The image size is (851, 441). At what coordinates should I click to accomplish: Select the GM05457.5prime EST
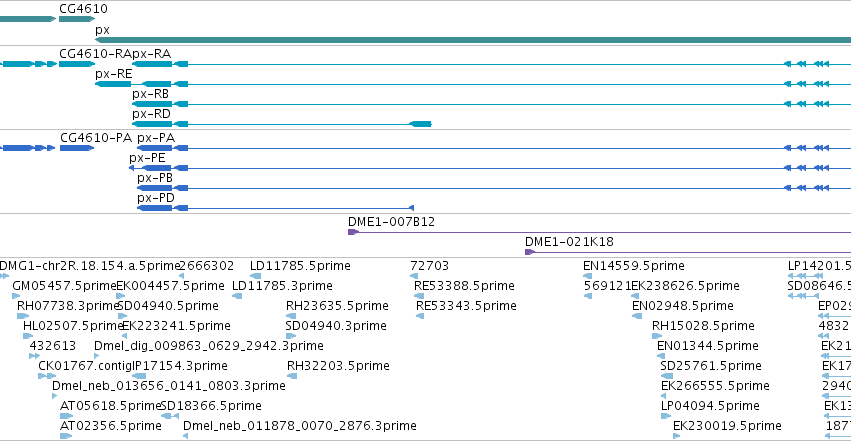coord(16,296)
